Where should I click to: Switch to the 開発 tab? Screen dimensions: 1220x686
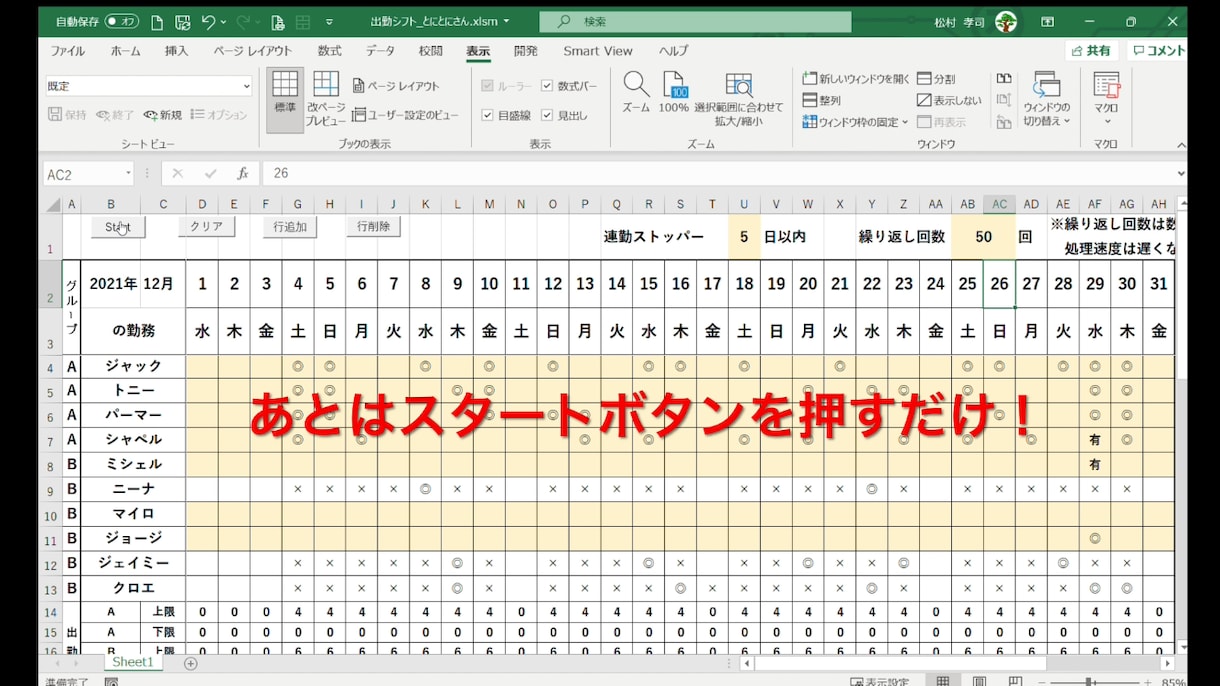coord(526,51)
